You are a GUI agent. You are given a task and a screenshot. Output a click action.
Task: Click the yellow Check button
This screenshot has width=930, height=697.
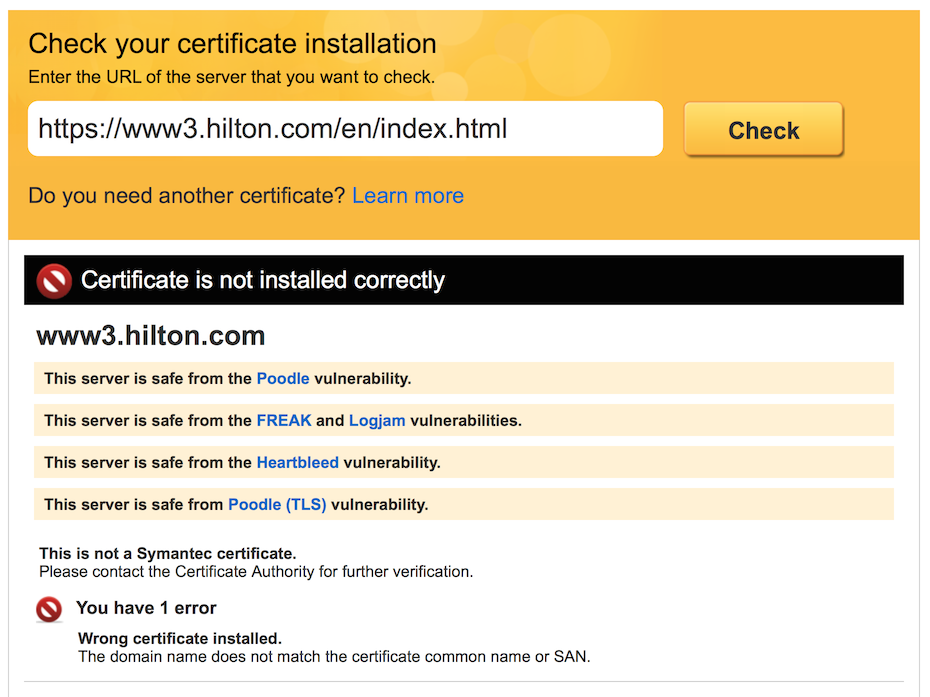(x=763, y=129)
